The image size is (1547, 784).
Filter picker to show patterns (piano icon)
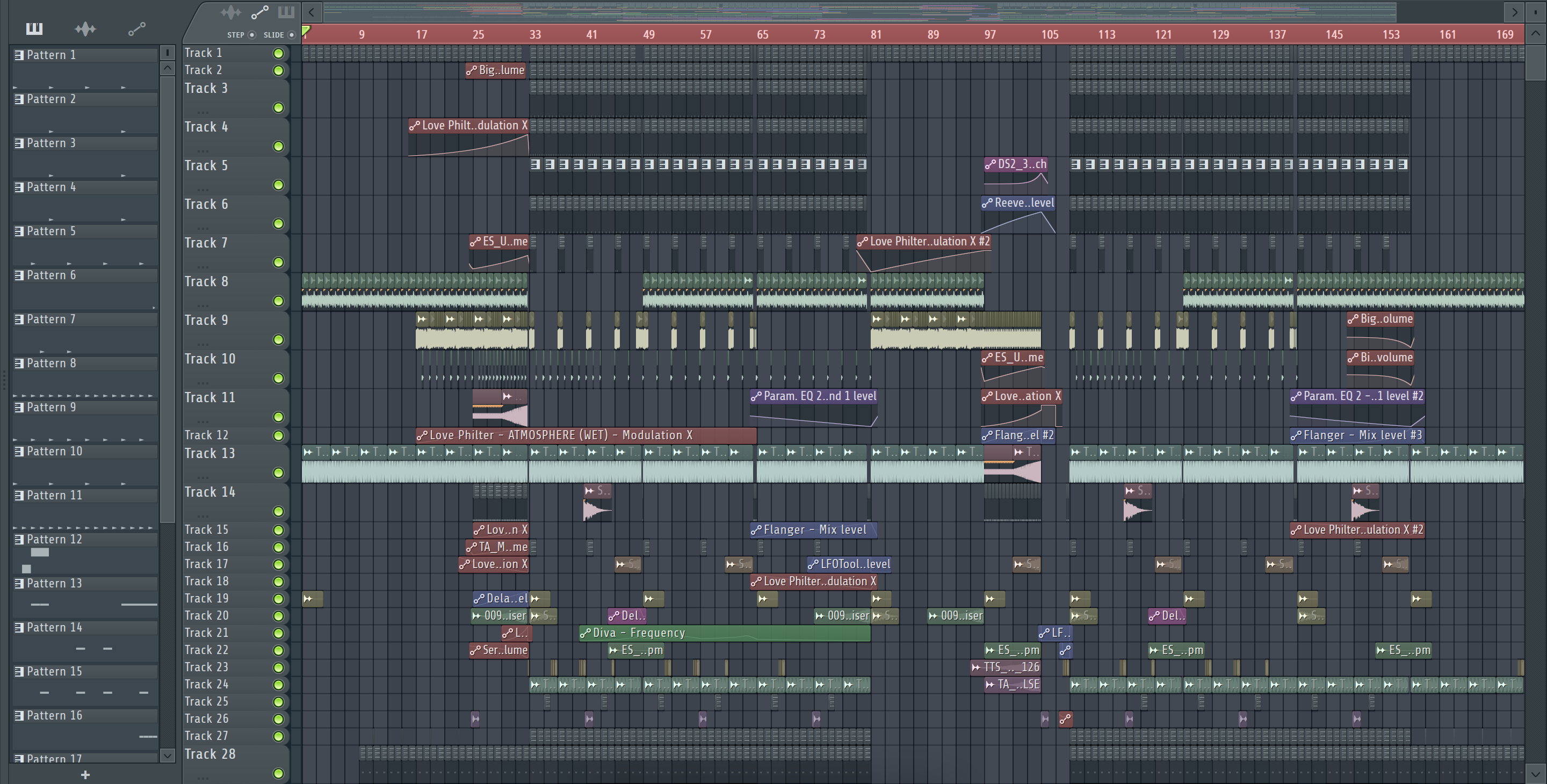34,28
